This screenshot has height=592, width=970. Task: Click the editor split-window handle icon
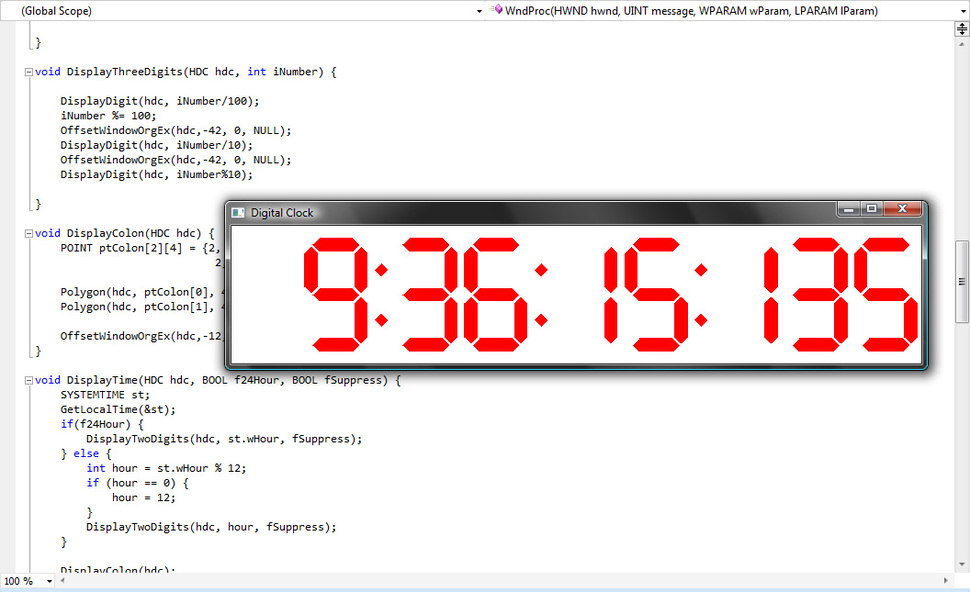click(x=961, y=29)
